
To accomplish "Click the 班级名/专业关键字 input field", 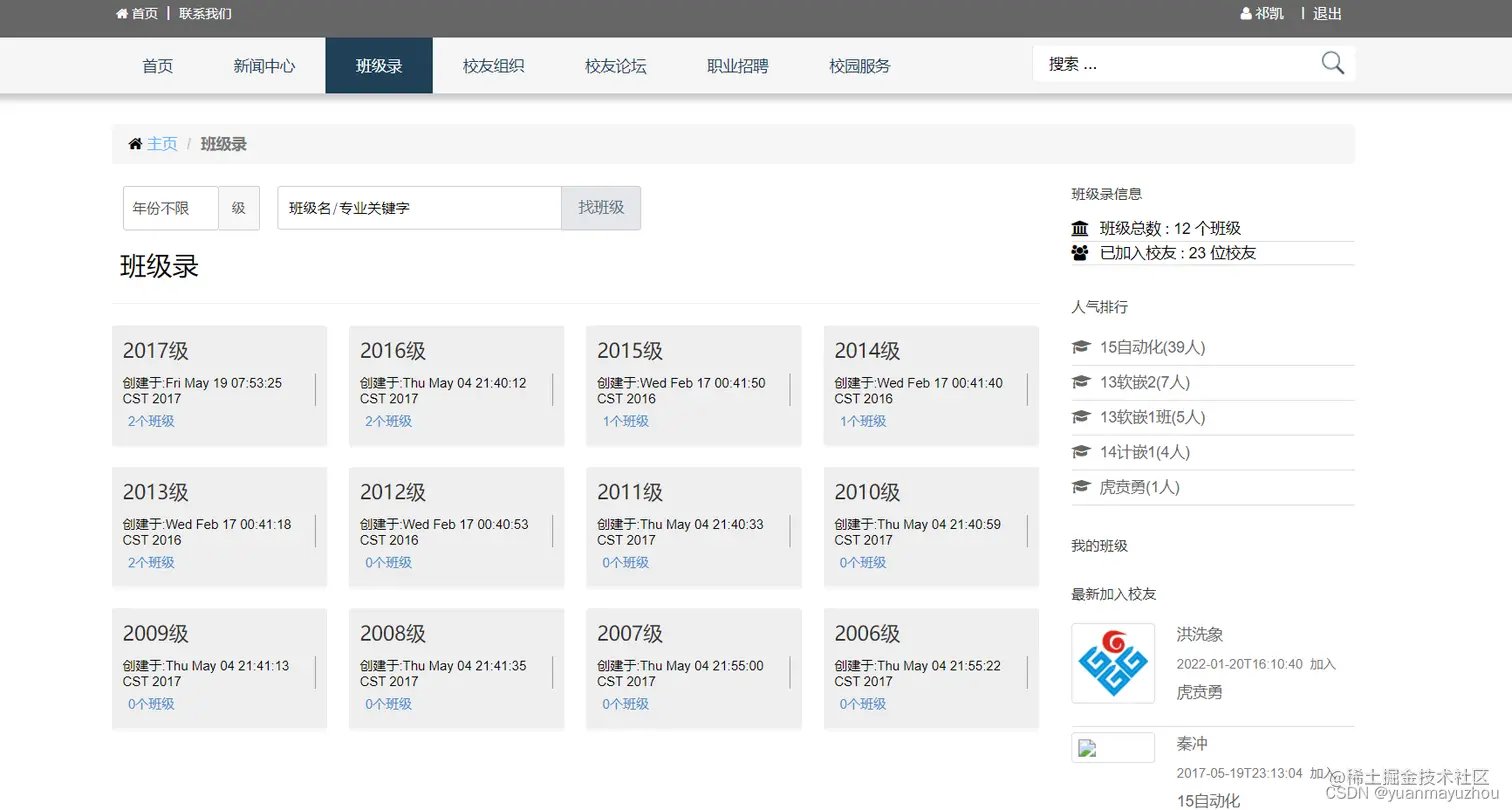I will (419, 208).
